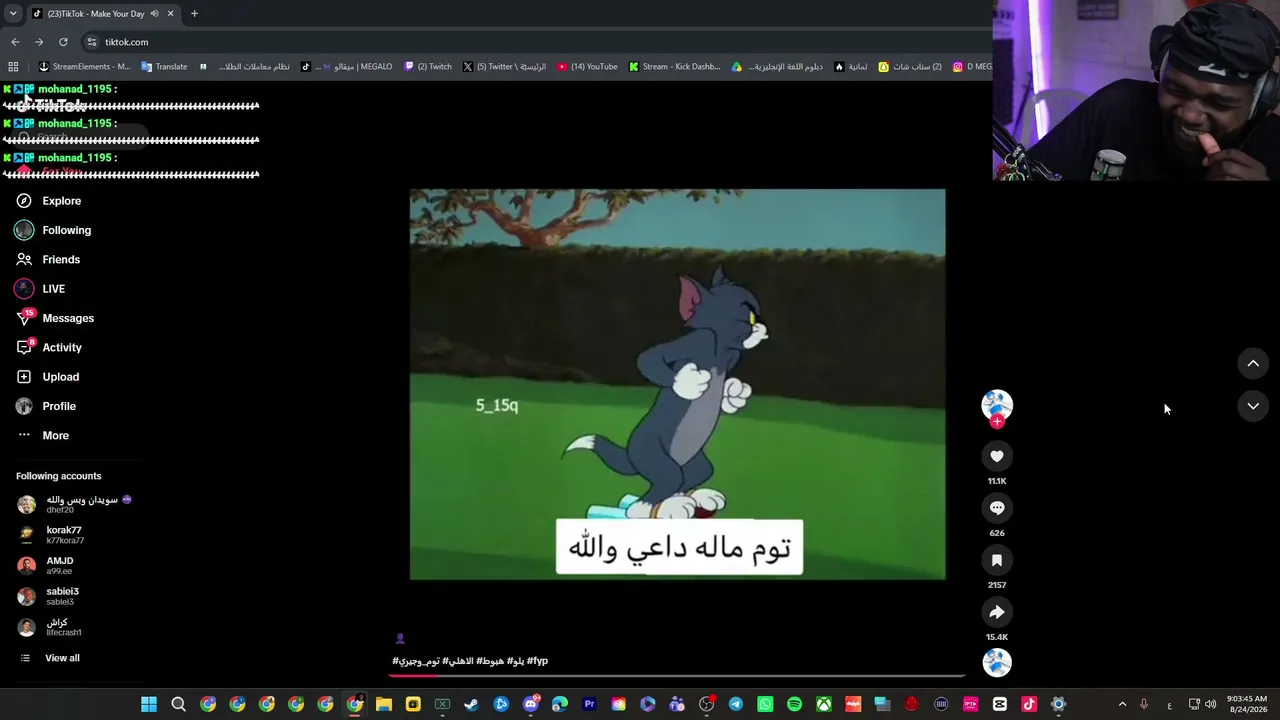Click the tiktok.com address bar
Viewport: 1280px width, 720px height.
tap(540, 42)
